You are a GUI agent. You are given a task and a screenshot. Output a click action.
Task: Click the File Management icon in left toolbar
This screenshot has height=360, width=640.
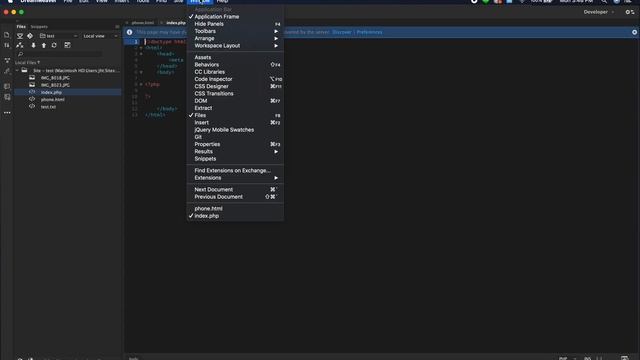(7, 45)
